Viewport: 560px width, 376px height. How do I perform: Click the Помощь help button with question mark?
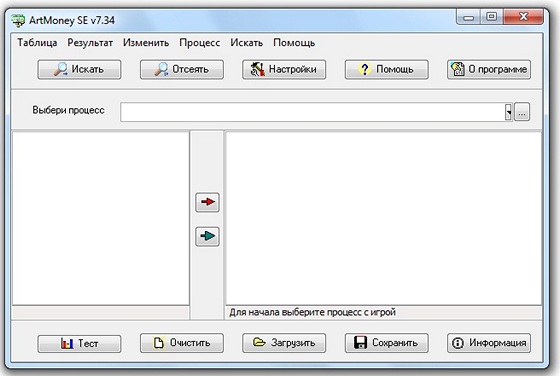(x=386, y=69)
